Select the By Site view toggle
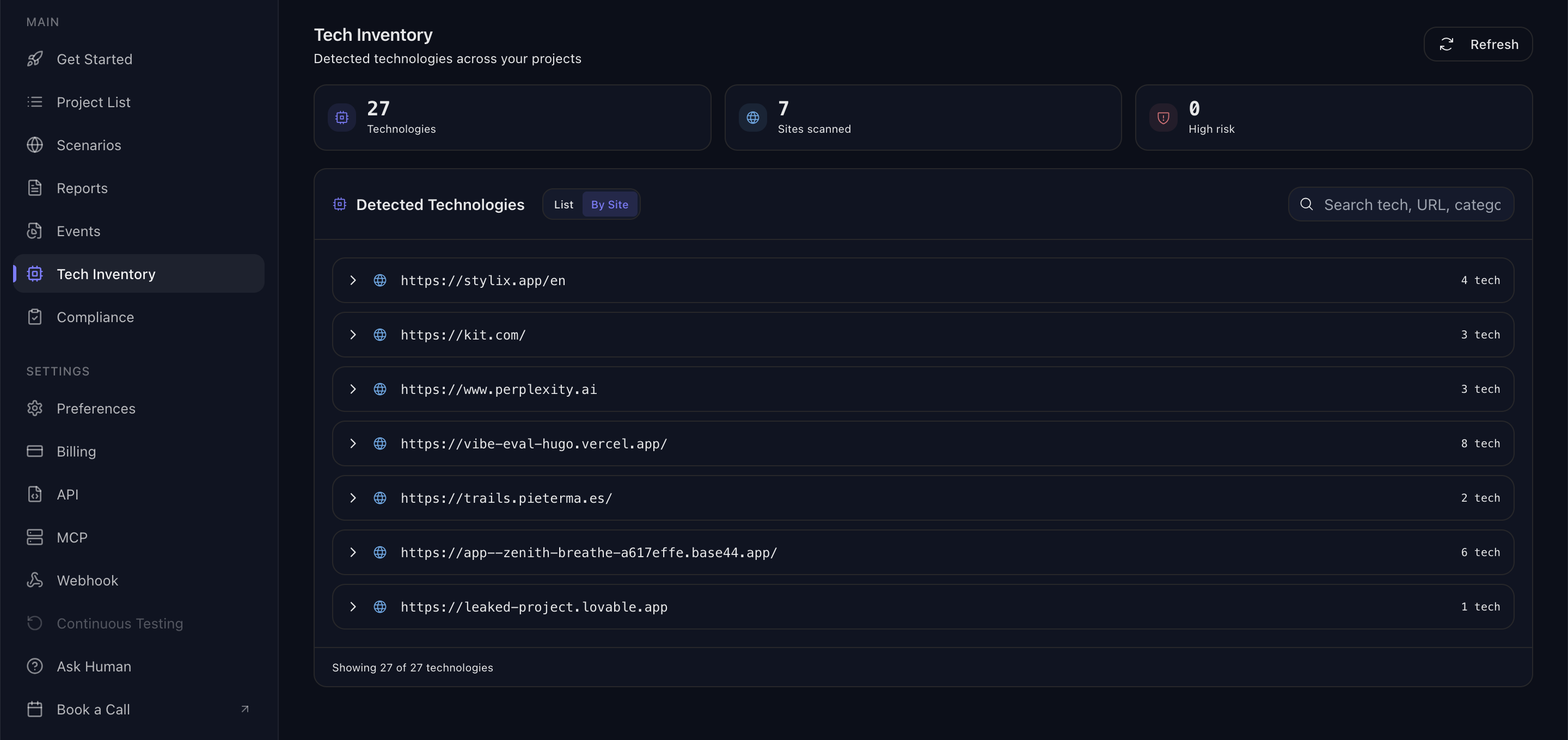 (x=609, y=205)
